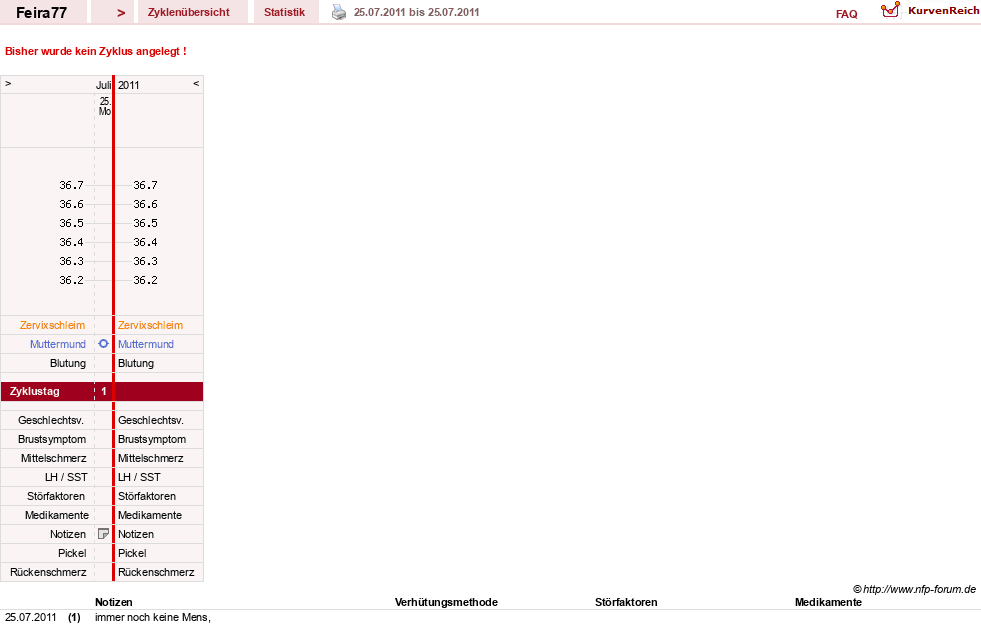
Task: Click the KurvenReich logo icon
Action: pos(890,10)
